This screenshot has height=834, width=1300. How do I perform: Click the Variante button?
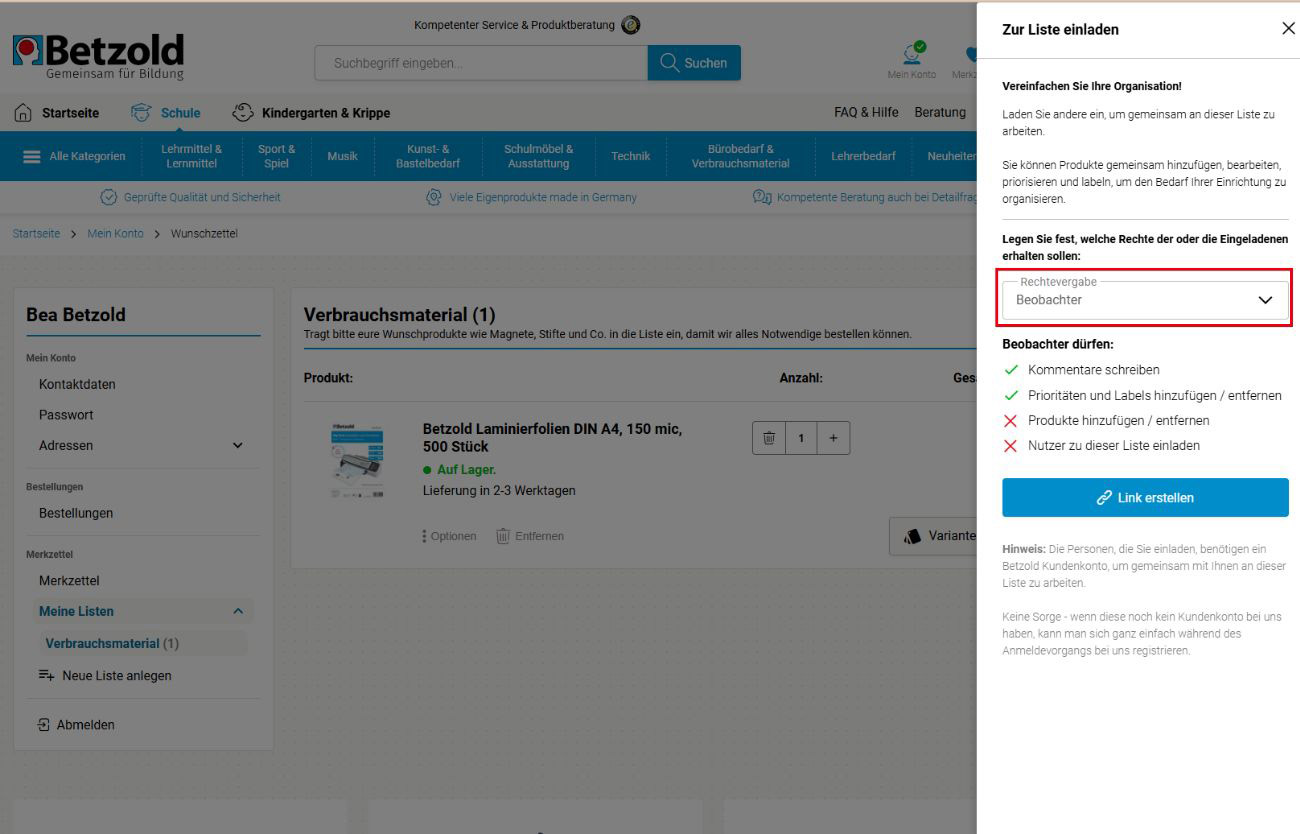[x=933, y=536]
